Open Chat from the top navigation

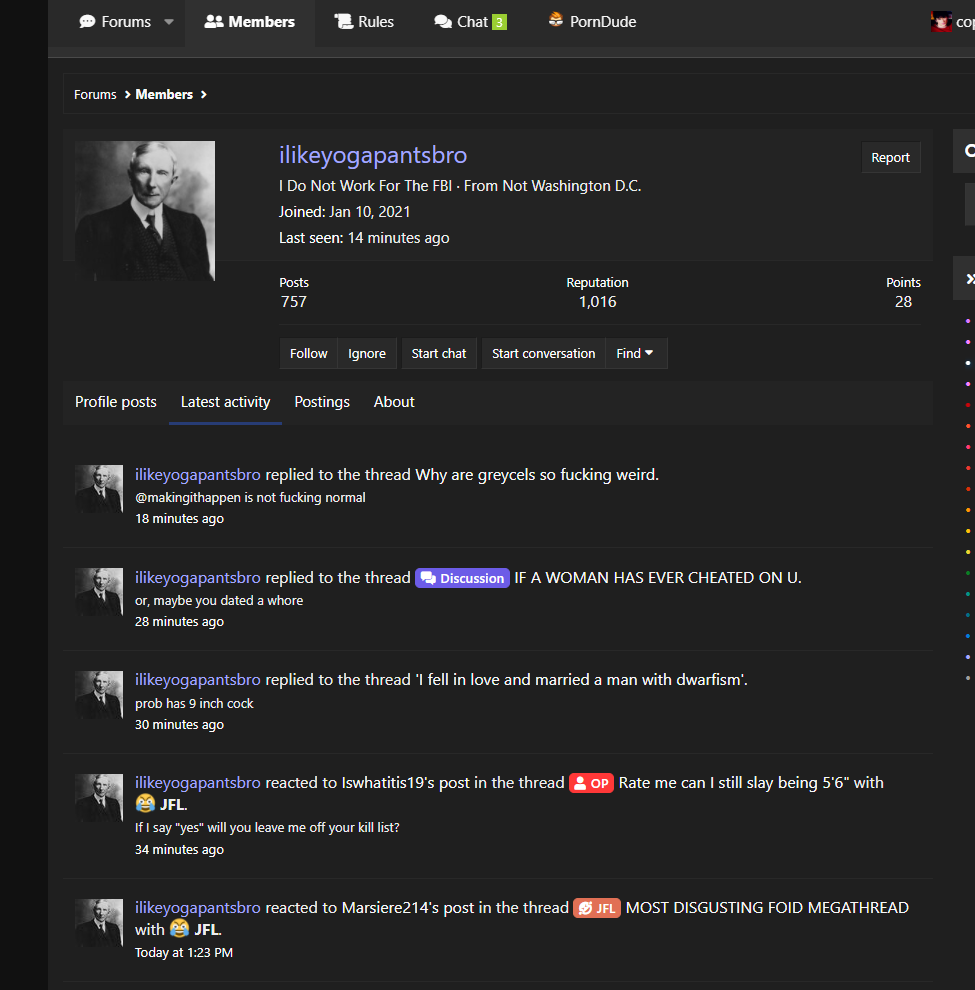click(462, 22)
